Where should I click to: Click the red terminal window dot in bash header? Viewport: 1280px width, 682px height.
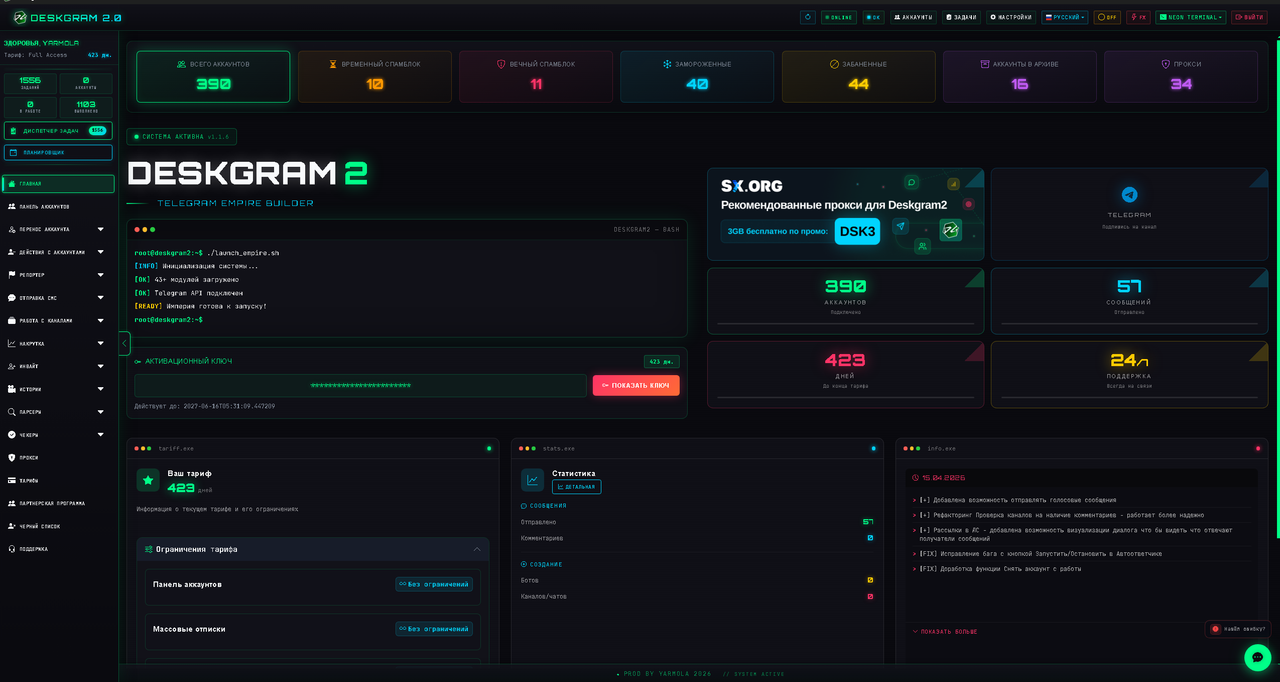click(137, 230)
